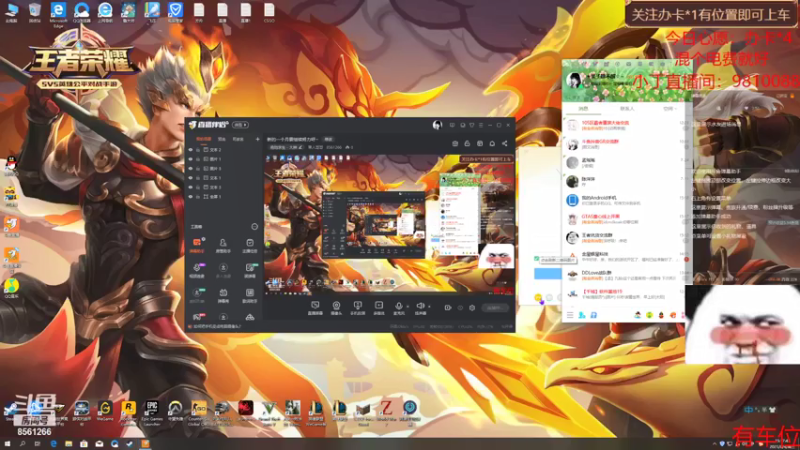Viewport: 800px width, 450px height.
Task: Expand speaker device dropdown arrow
Action: (x=429, y=306)
